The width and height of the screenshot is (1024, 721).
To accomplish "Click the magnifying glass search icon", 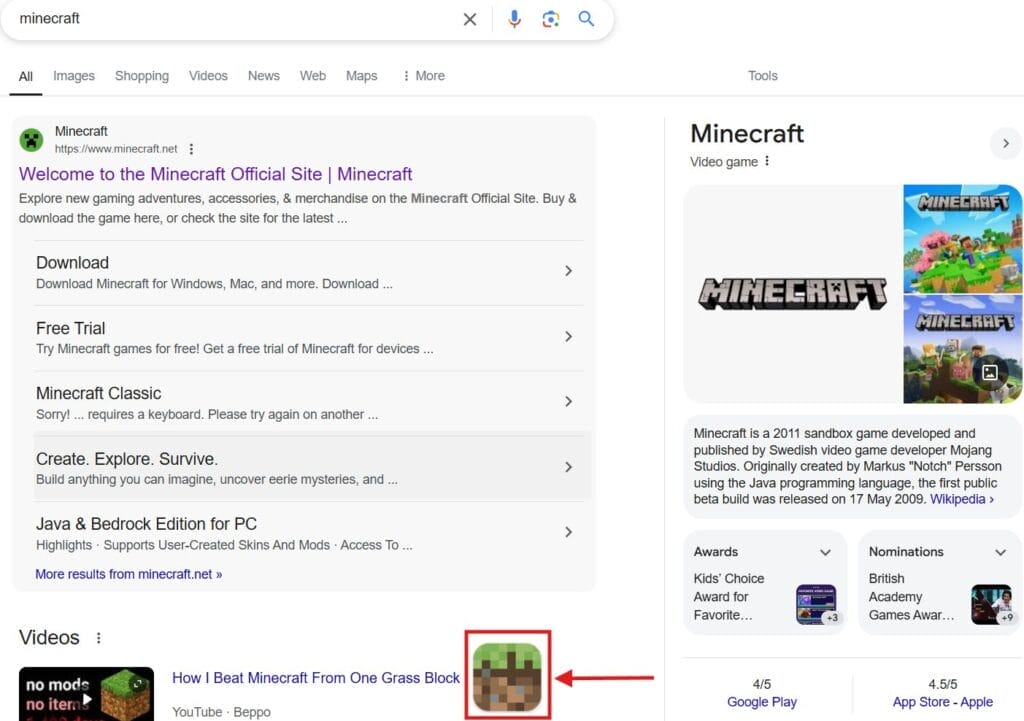I will 586,18.
